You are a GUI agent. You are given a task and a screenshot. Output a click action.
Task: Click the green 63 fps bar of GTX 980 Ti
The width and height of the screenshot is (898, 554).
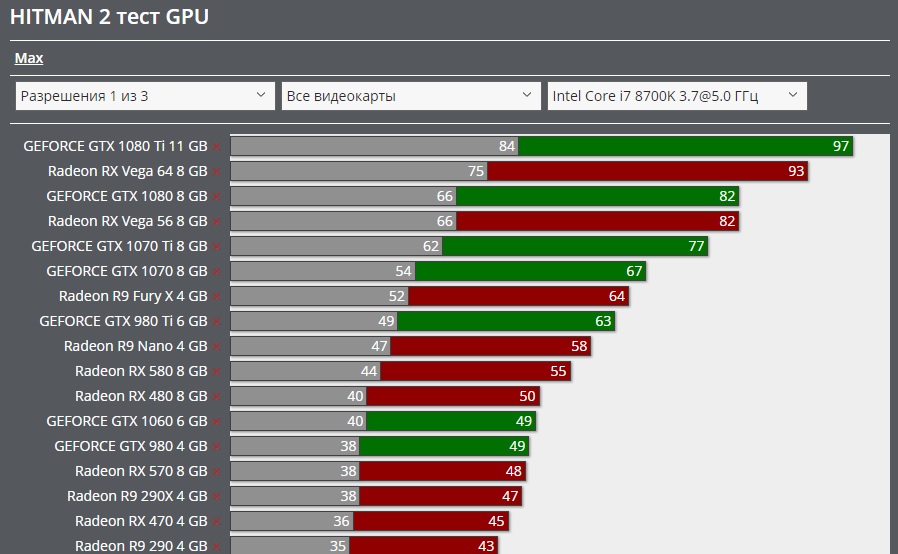pyautogui.click(x=506, y=321)
